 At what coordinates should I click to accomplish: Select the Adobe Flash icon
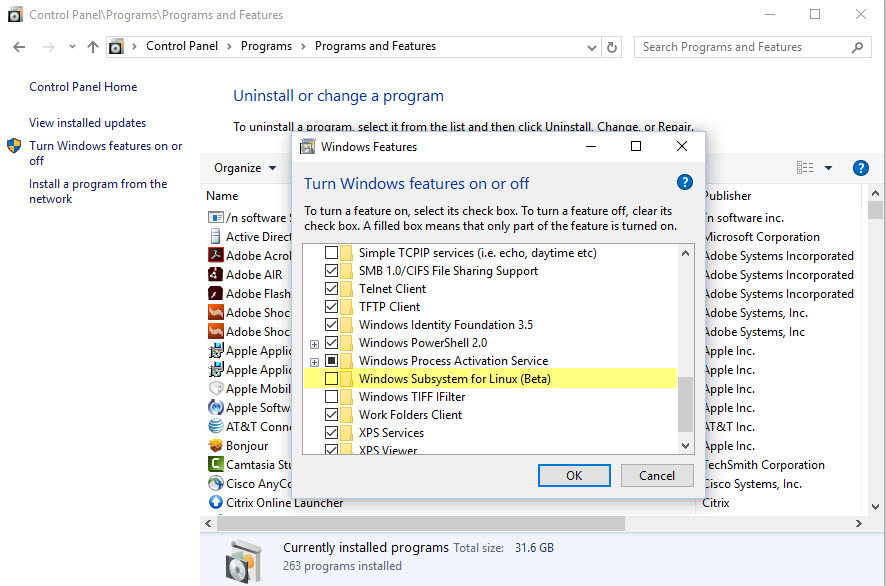pos(215,293)
